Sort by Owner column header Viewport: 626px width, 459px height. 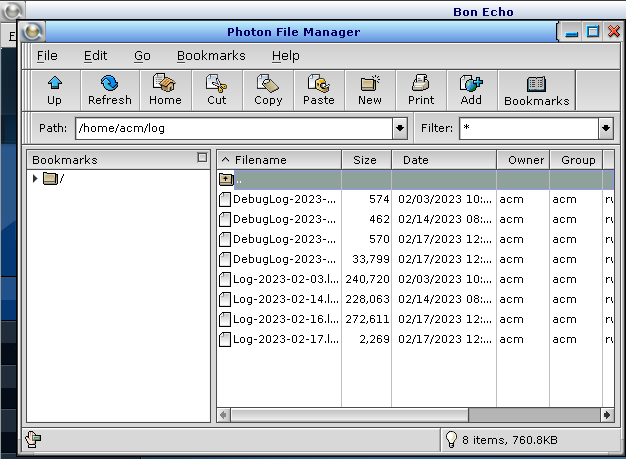click(523, 160)
